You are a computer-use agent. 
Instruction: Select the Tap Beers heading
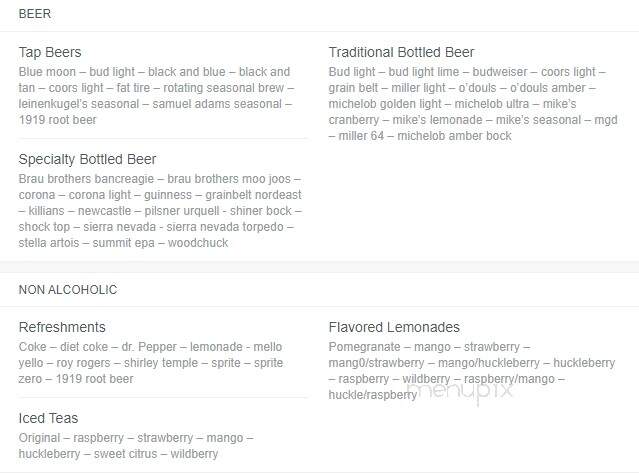click(50, 52)
